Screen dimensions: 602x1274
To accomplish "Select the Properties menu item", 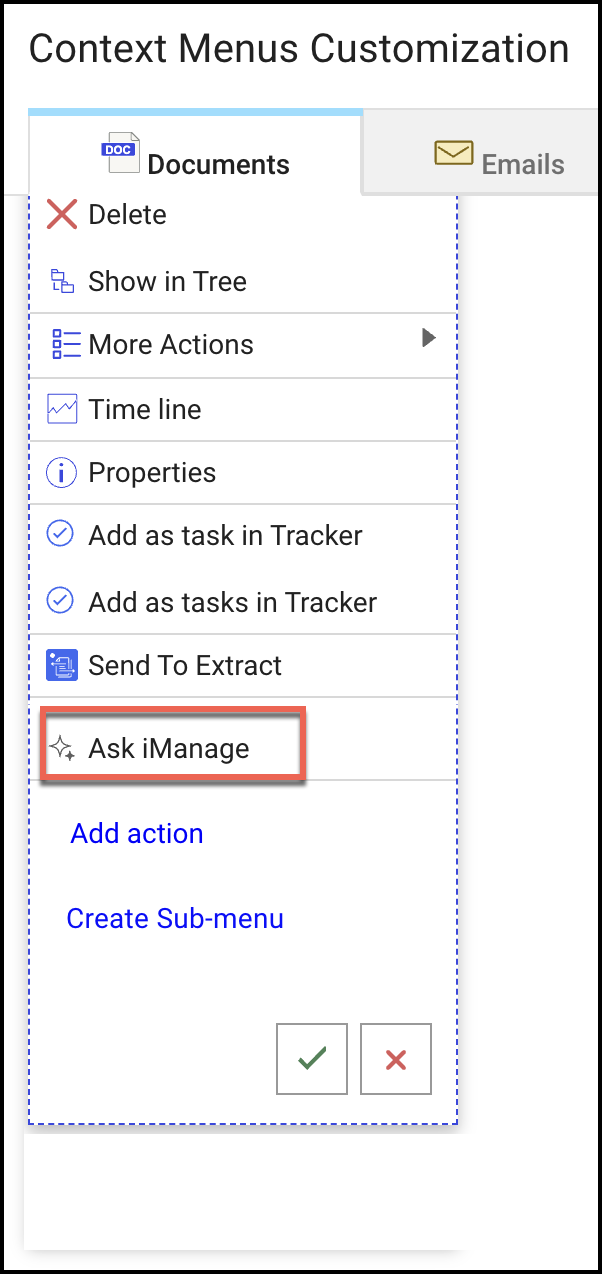I will click(x=152, y=473).
